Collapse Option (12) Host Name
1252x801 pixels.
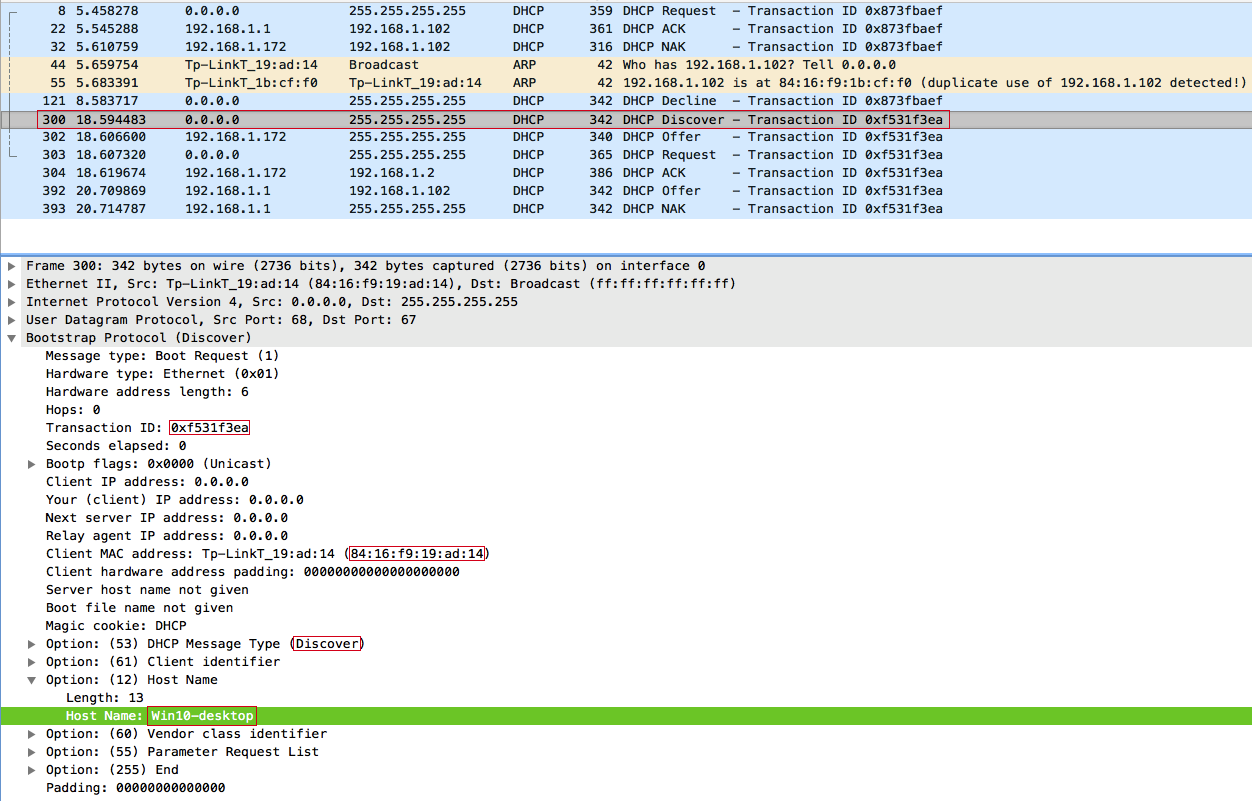pyautogui.click(x=32, y=680)
